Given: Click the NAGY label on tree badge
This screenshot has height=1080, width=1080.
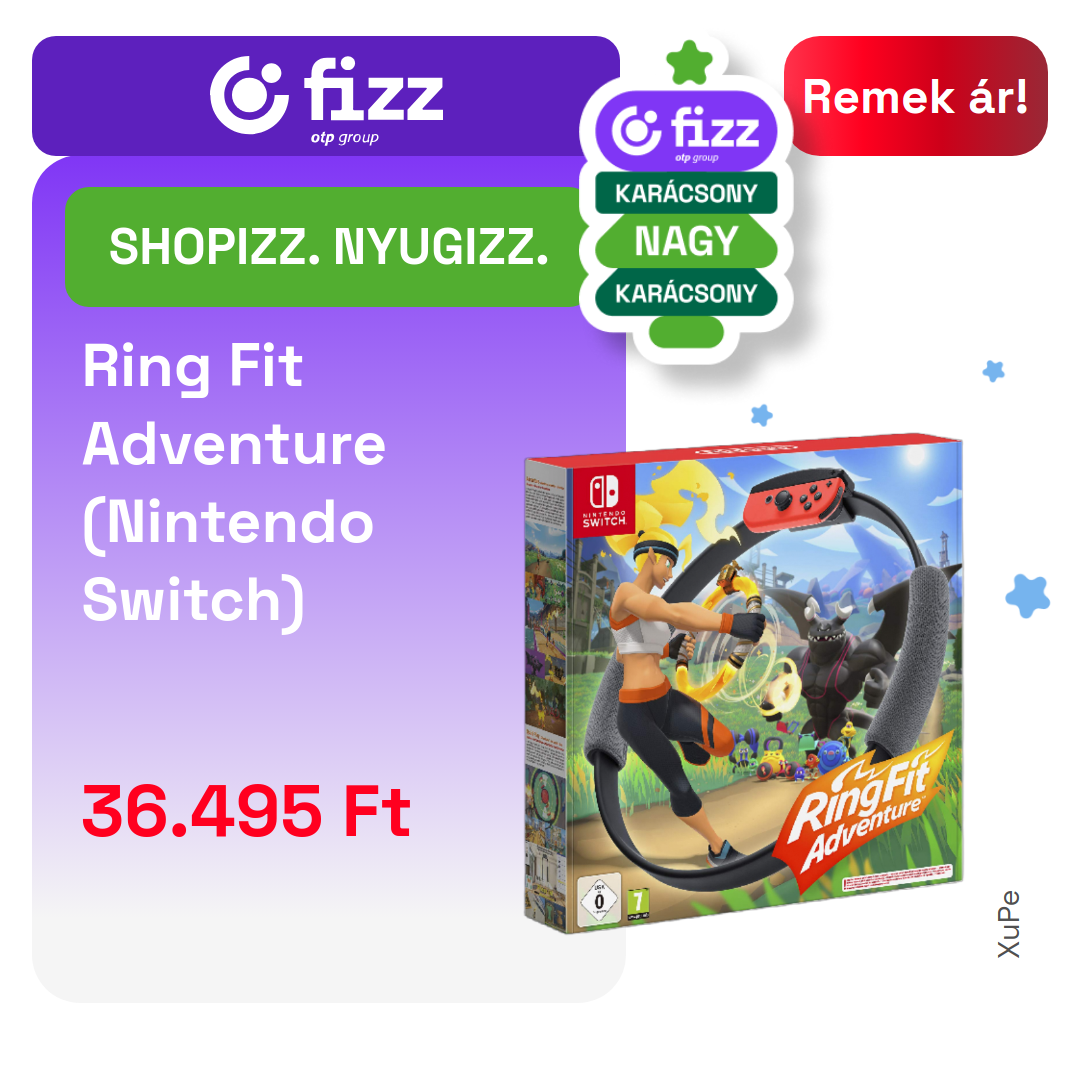Looking at the screenshot, I should pyautogui.click(x=686, y=242).
